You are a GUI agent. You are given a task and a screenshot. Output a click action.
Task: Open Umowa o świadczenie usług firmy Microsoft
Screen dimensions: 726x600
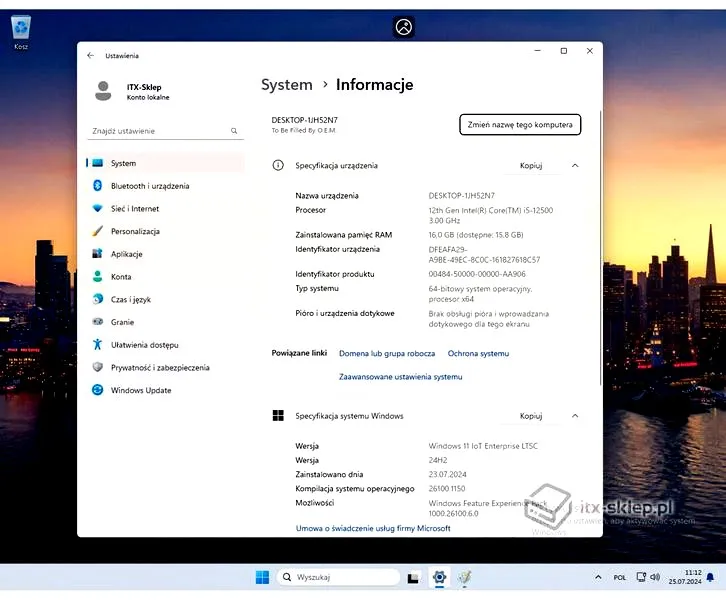pos(373,528)
